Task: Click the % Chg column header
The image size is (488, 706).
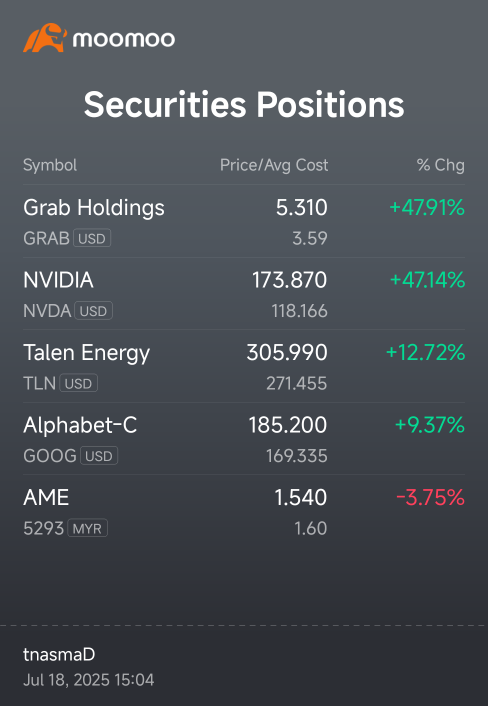Action: (x=440, y=165)
